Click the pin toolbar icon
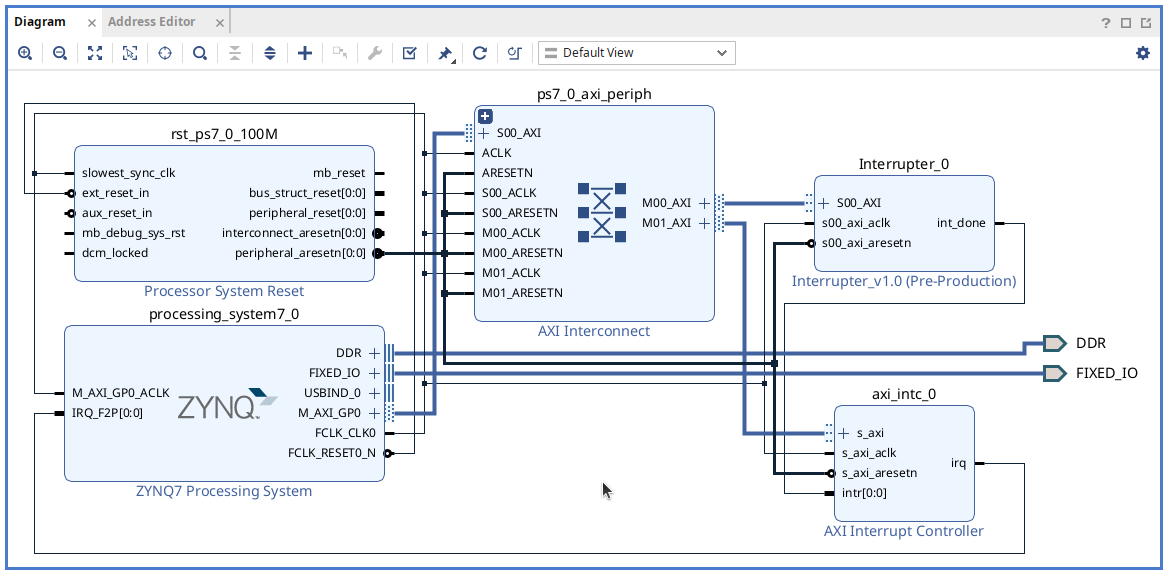Image resolution: width=1167 pixels, height=573 pixels. click(x=445, y=54)
